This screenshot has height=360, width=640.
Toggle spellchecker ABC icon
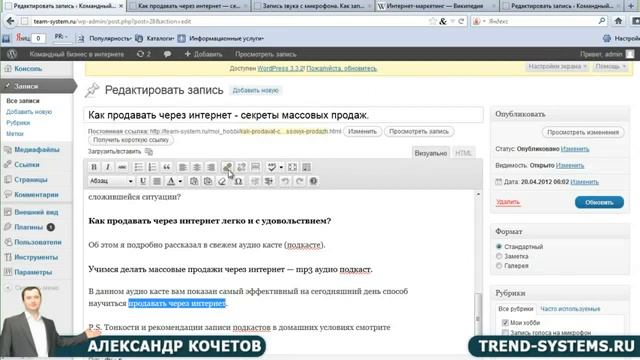click(x=271, y=167)
